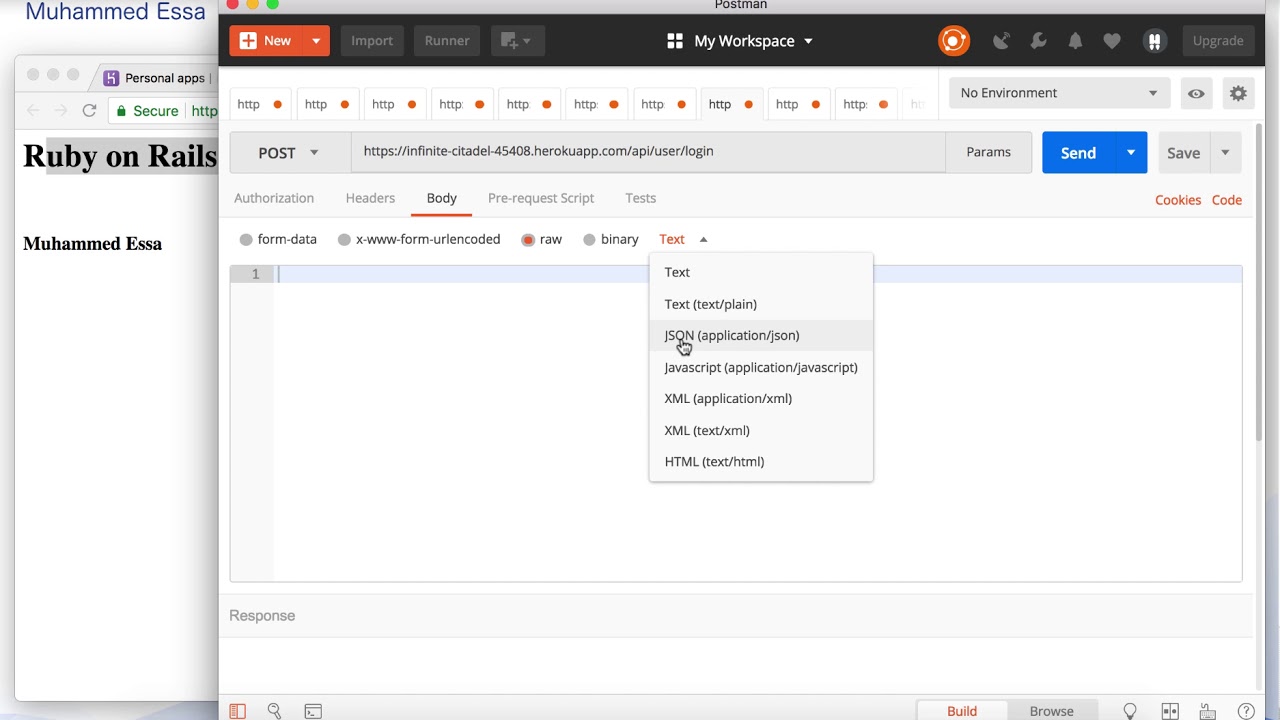Select the form-data radio button
Screen dimensions: 1280x720
[246, 240]
